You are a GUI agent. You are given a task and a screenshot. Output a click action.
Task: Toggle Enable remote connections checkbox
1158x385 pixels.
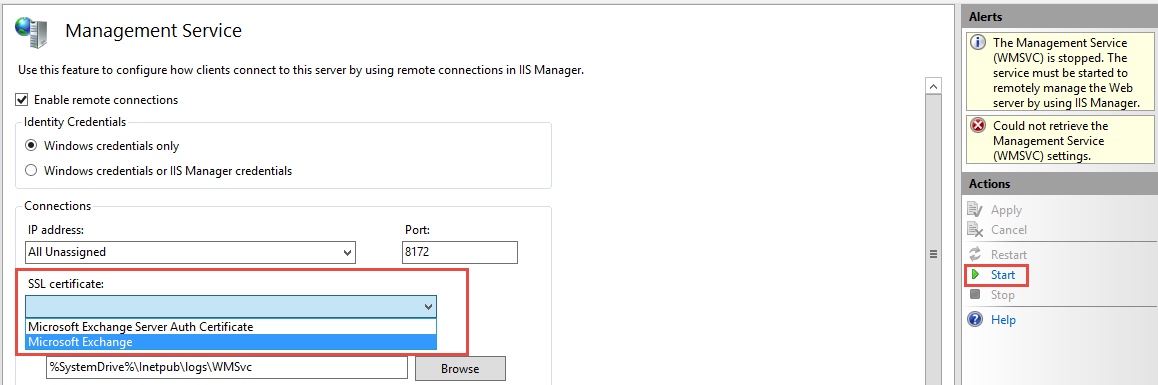click(x=22, y=99)
